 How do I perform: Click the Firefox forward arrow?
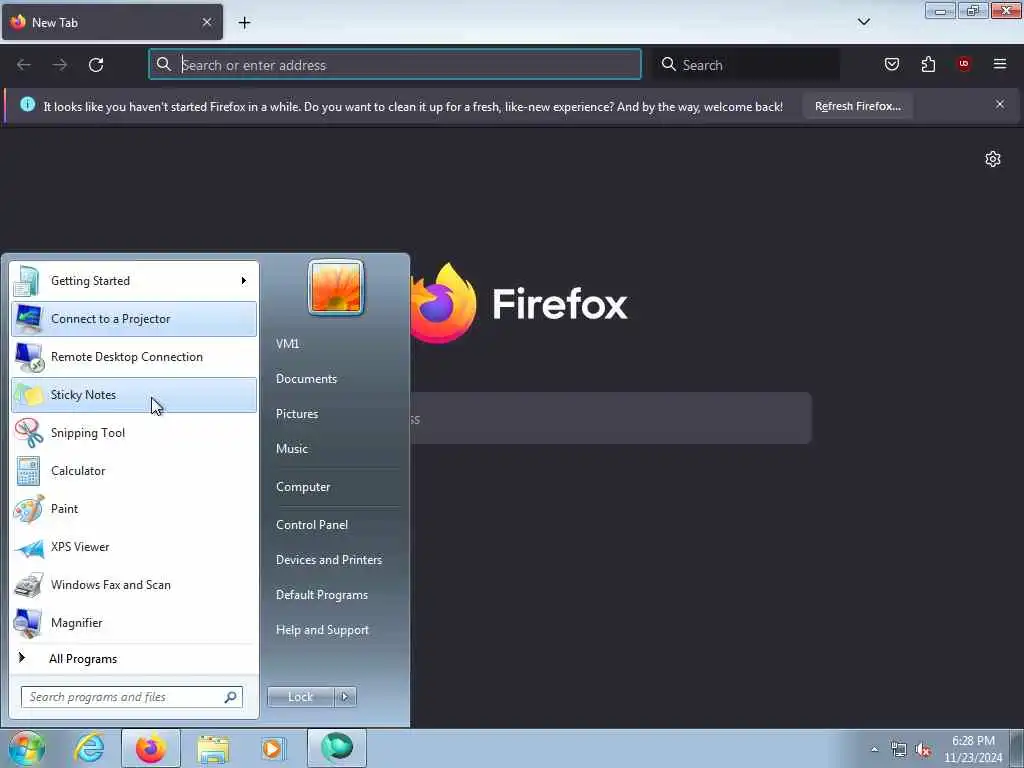click(60, 65)
